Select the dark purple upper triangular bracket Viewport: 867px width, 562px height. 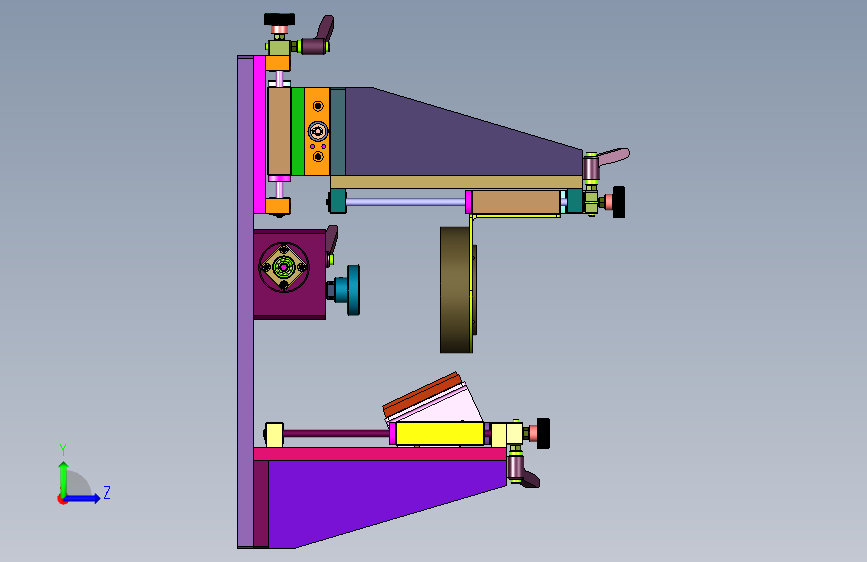pyautogui.click(x=453, y=138)
